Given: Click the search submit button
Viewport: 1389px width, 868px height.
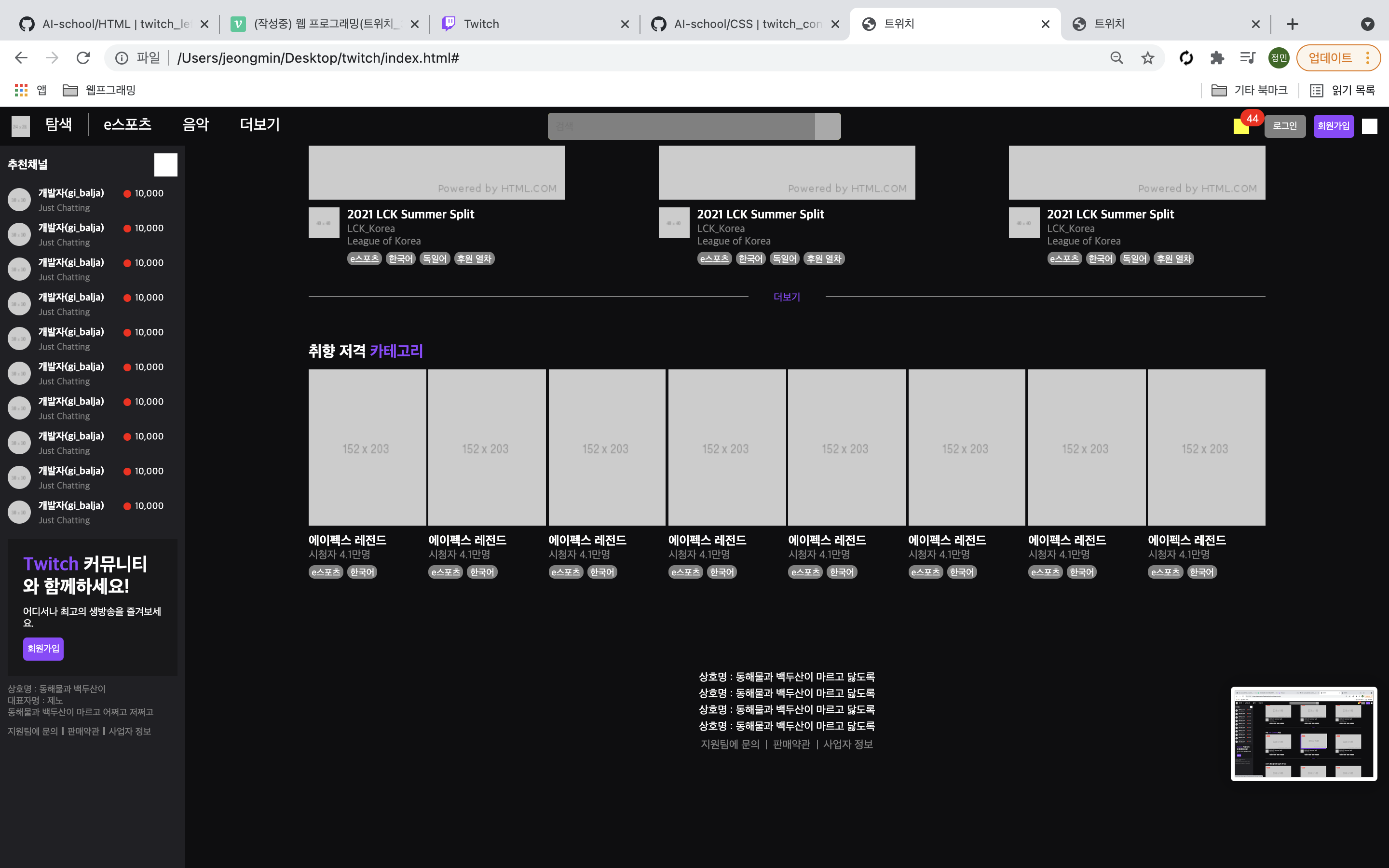Looking at the screenshot, I should tap(828, 126).
